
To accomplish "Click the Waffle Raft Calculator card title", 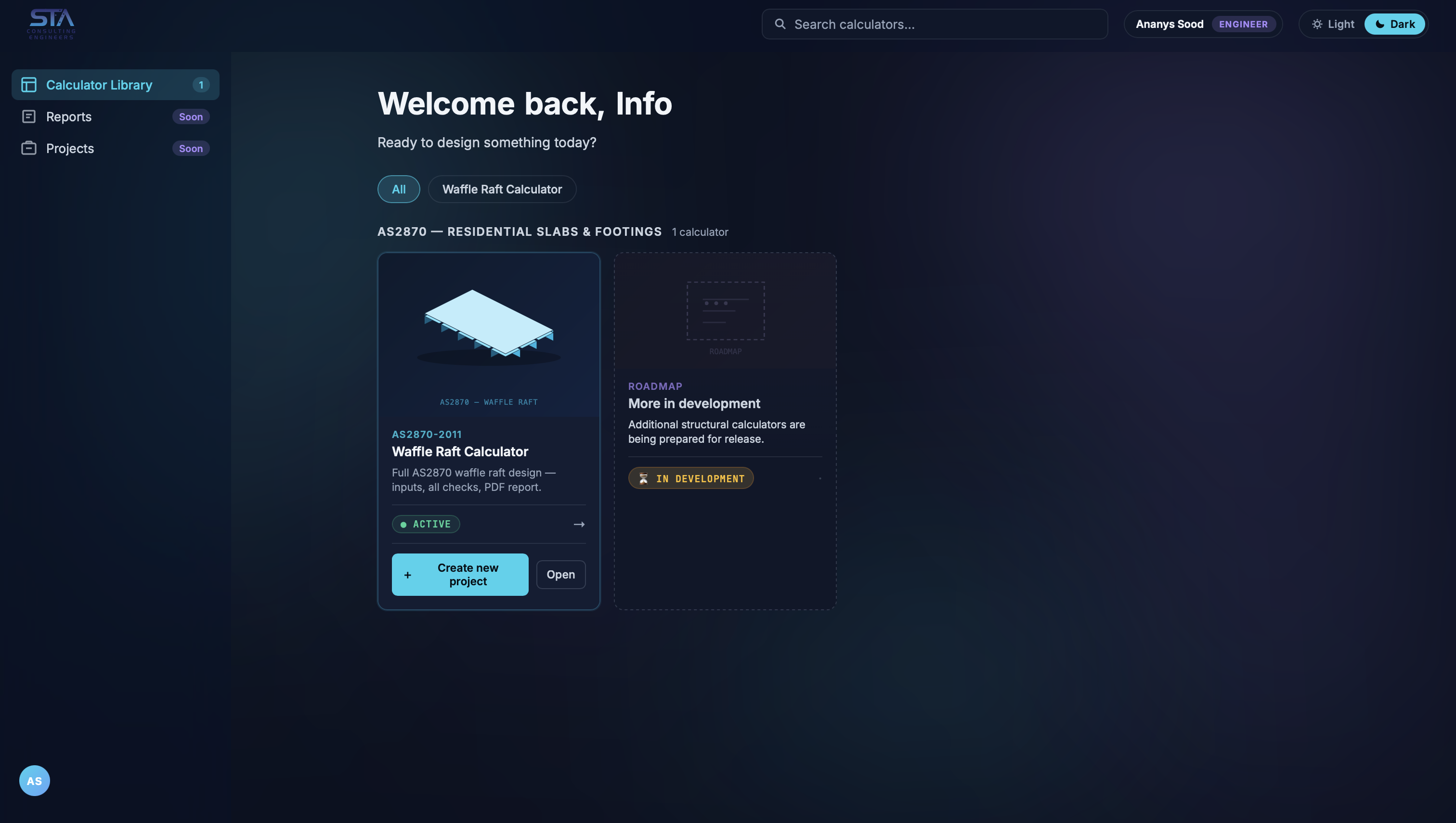I will pyautogui.click(x=460, y=451).
